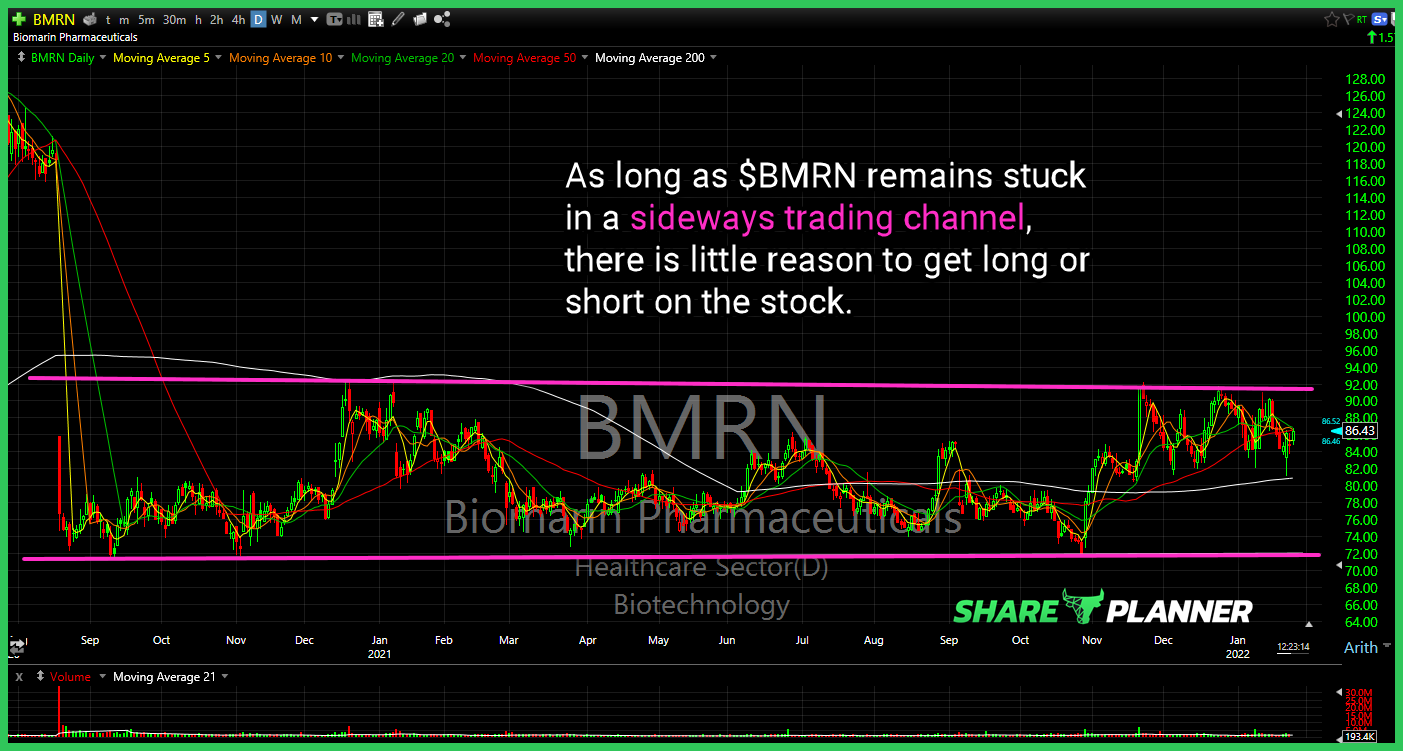
Task: Click the Moving Average 5 label
Action: [161, 57]
